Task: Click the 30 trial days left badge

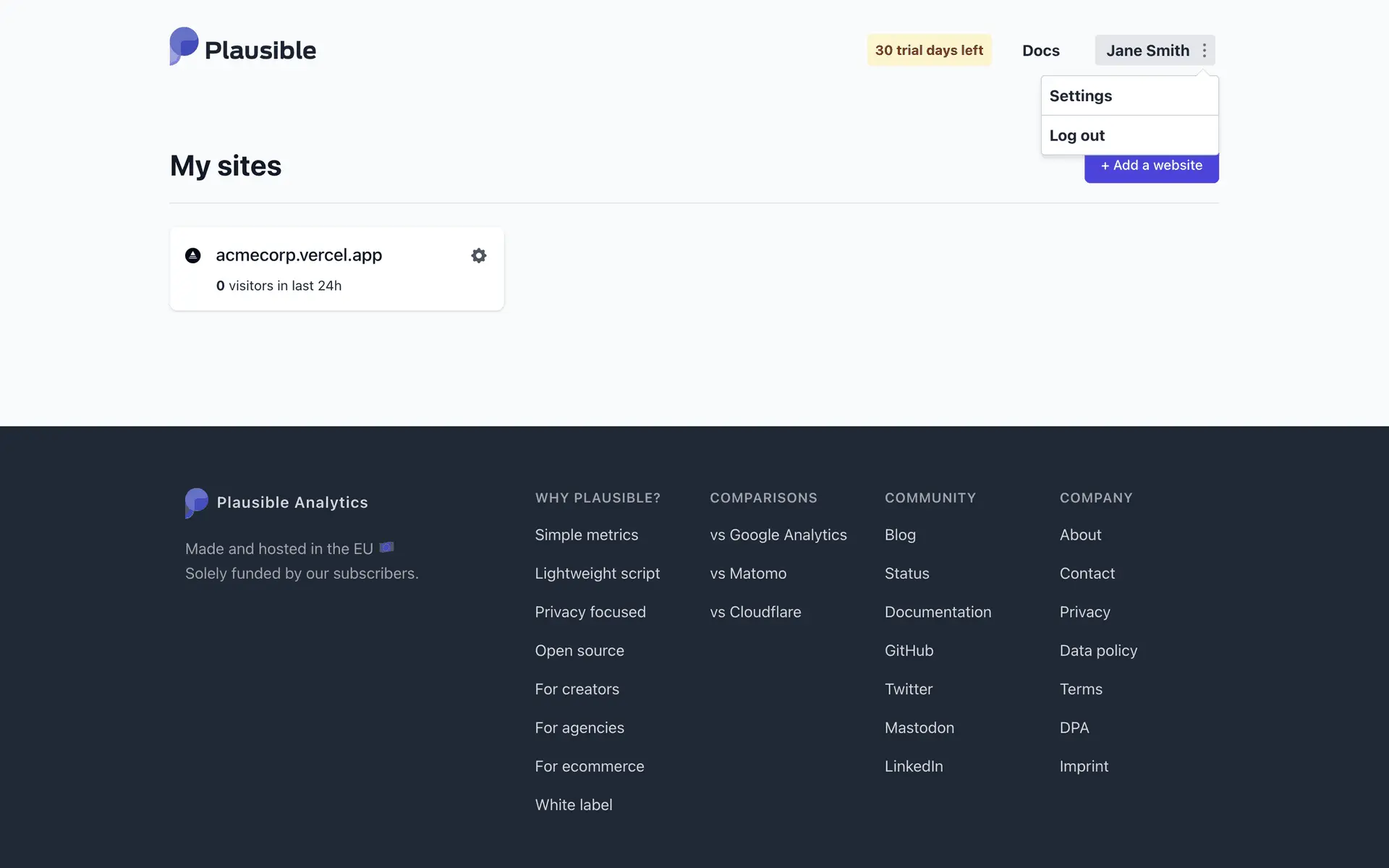Action: click(929, 51)
